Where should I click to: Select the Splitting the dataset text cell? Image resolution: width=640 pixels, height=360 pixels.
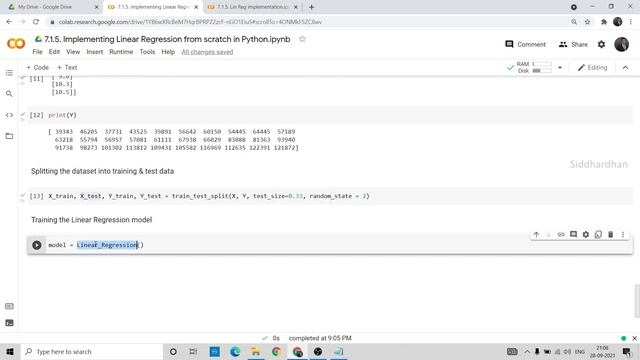[x=102, y=171]
